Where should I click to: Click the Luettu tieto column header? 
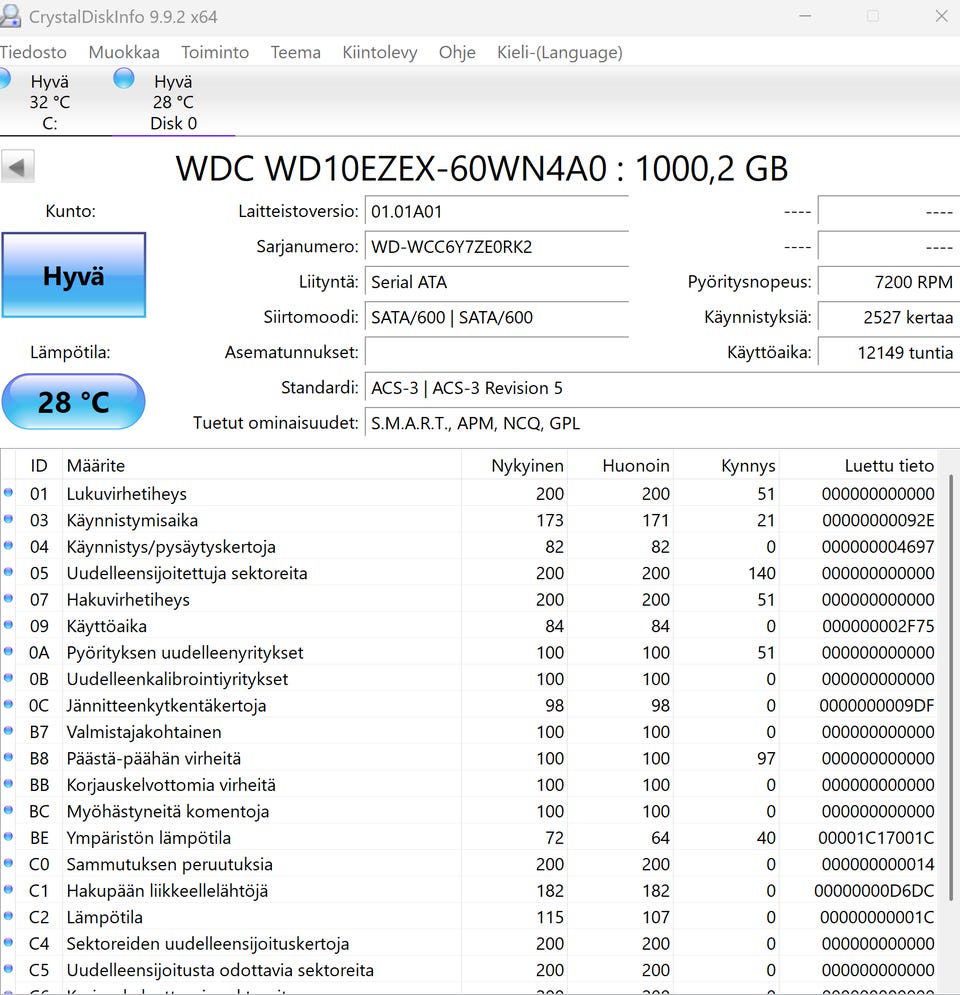coord(858,465)
